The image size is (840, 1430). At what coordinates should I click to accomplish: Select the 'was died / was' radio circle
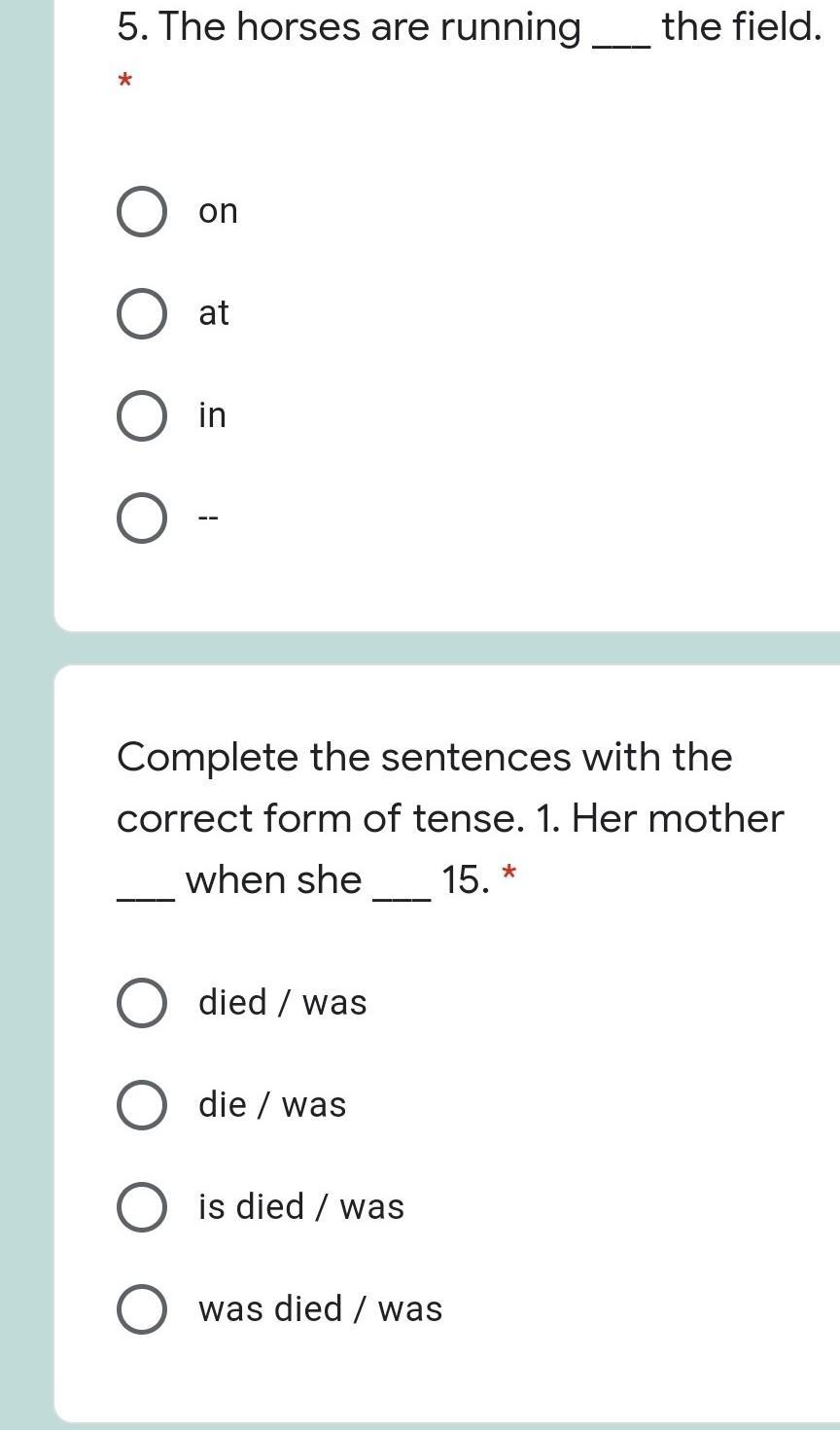[141, 1309]
